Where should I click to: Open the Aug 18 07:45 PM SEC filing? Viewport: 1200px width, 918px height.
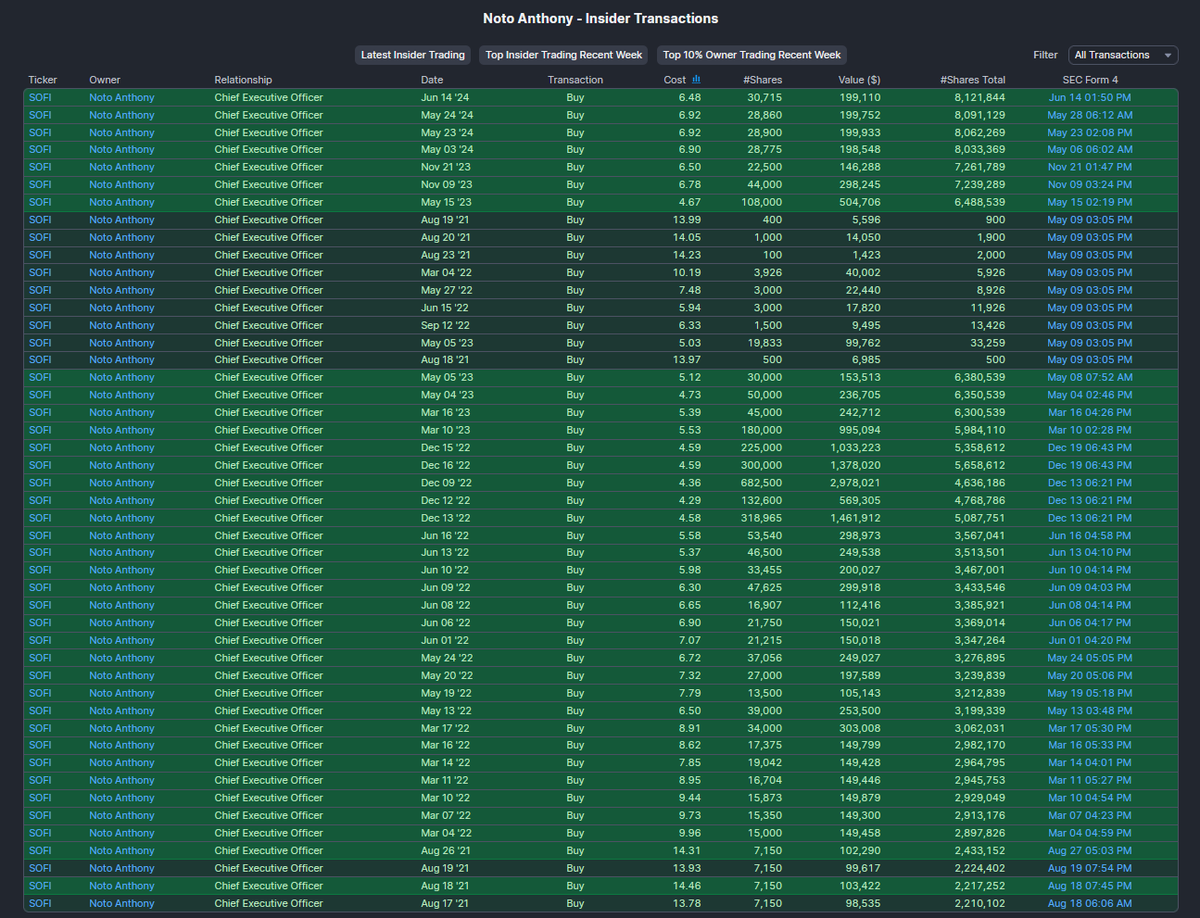click(1090, 885)
